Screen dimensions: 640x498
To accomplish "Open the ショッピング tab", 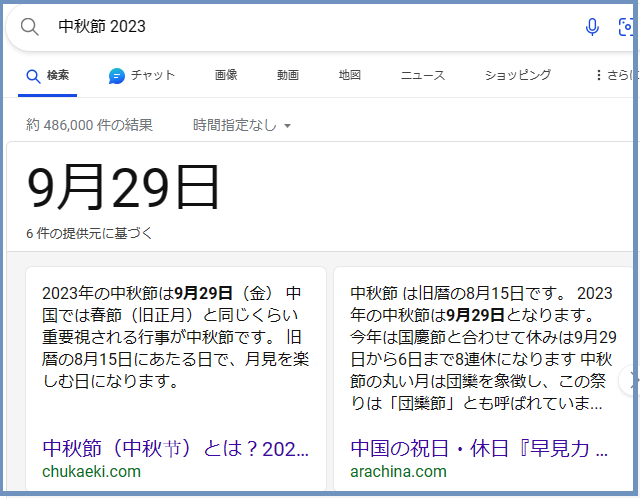I will pyautogui.click(x=518, y=75).
